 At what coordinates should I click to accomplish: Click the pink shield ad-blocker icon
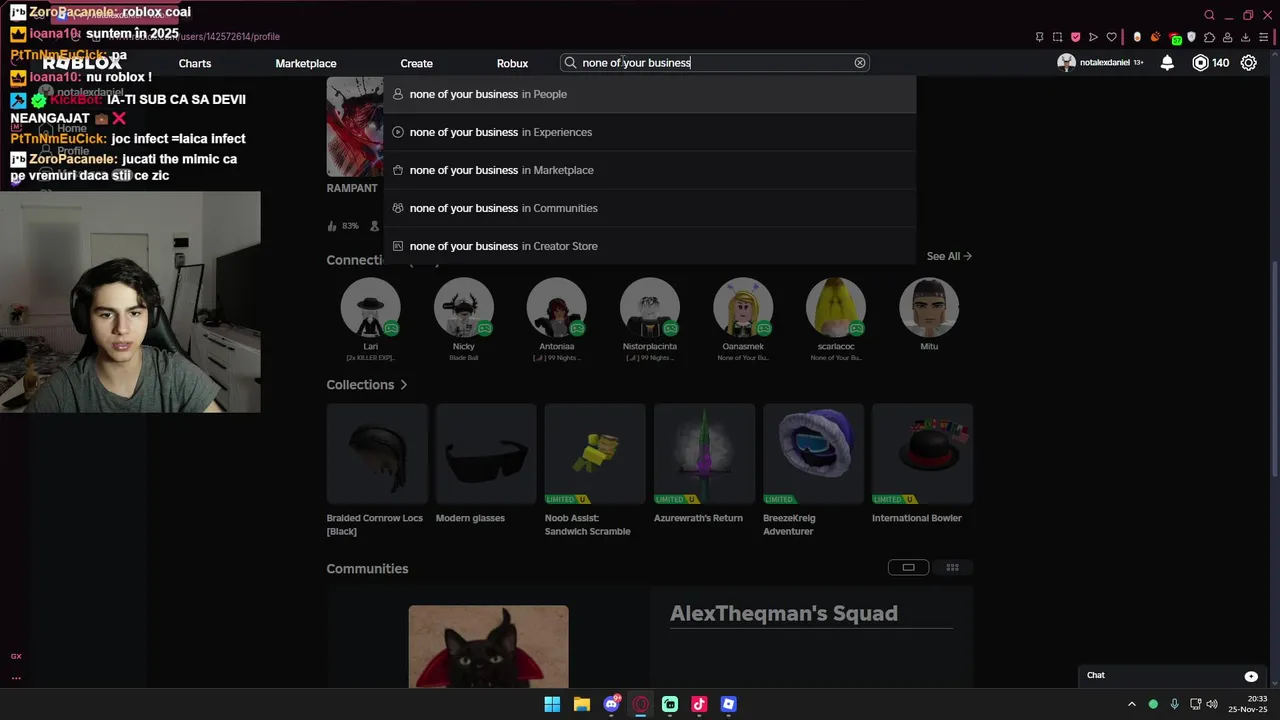(1075, 37)
